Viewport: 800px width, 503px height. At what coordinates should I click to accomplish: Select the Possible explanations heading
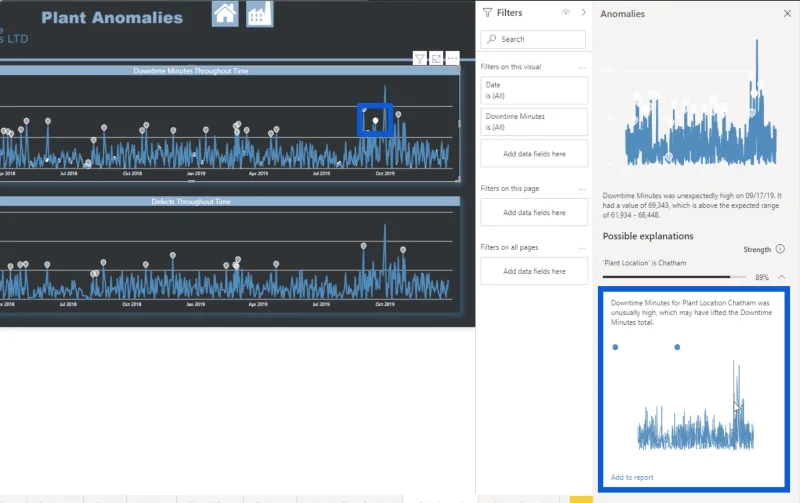tap(648, 236)
